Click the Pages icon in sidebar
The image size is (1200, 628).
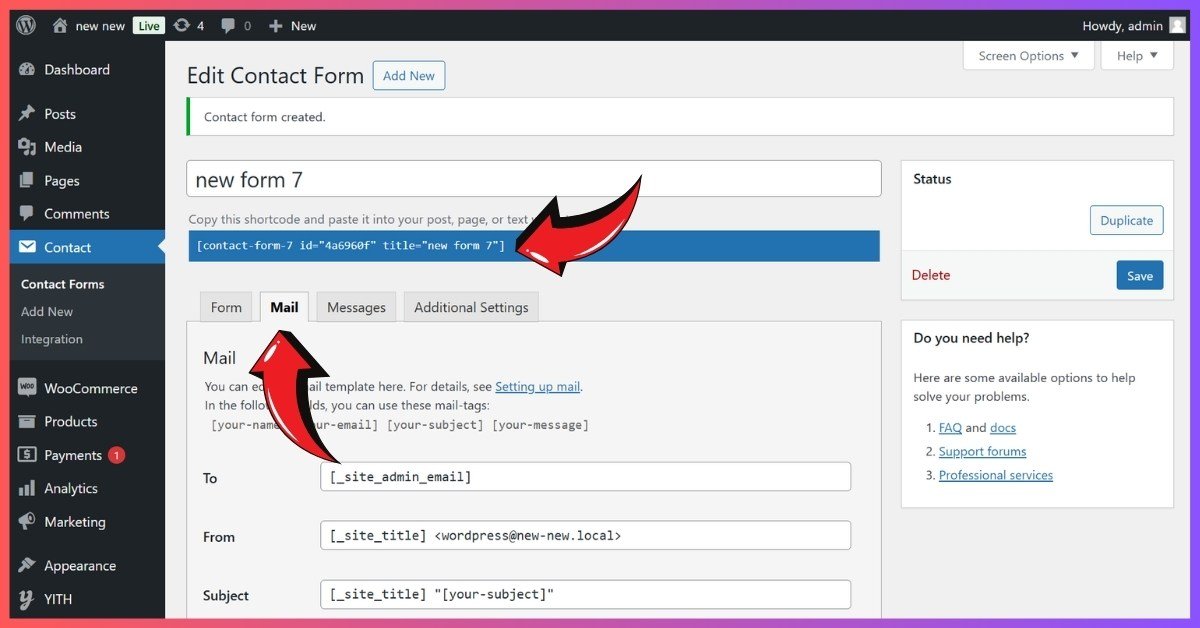coord(27,181)
